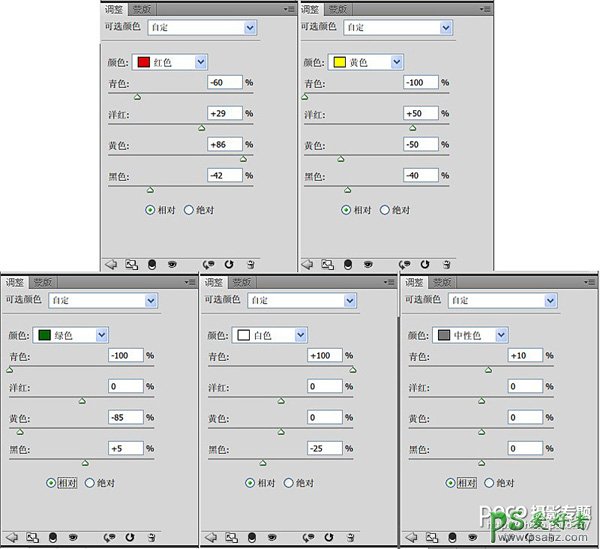Switch to 蒙版 tab in the Red (红色) panel

pos(141,9)
